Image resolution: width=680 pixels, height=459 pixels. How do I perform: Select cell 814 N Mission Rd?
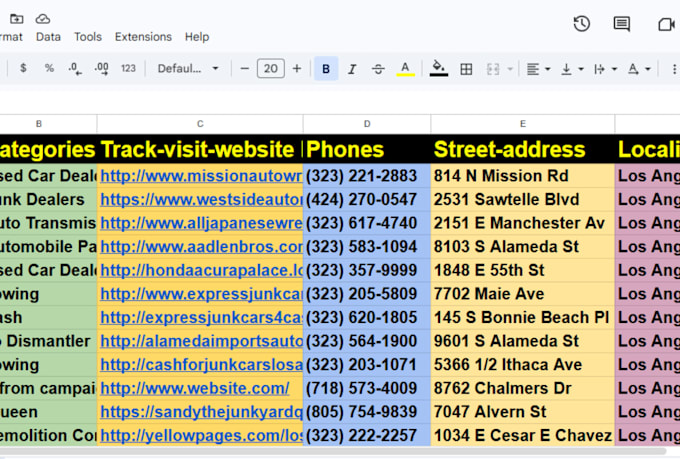click(523, 176)
